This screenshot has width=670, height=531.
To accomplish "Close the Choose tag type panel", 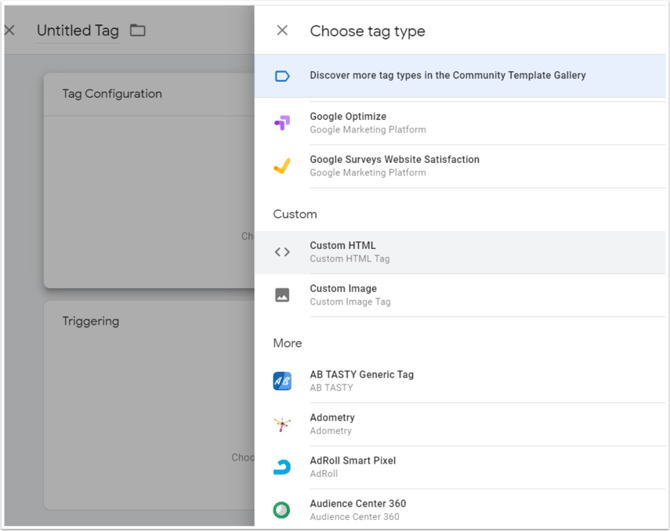I will (282, 30).
